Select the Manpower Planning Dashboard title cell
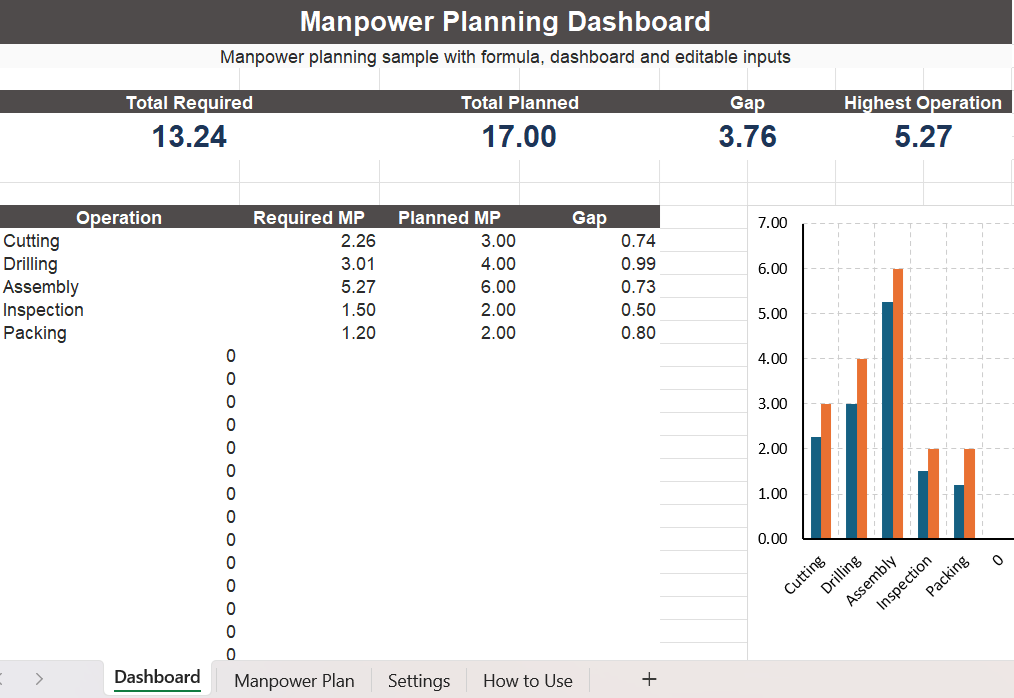The height and width of the screenshot is (698, 1014). (x=505, y=21)
